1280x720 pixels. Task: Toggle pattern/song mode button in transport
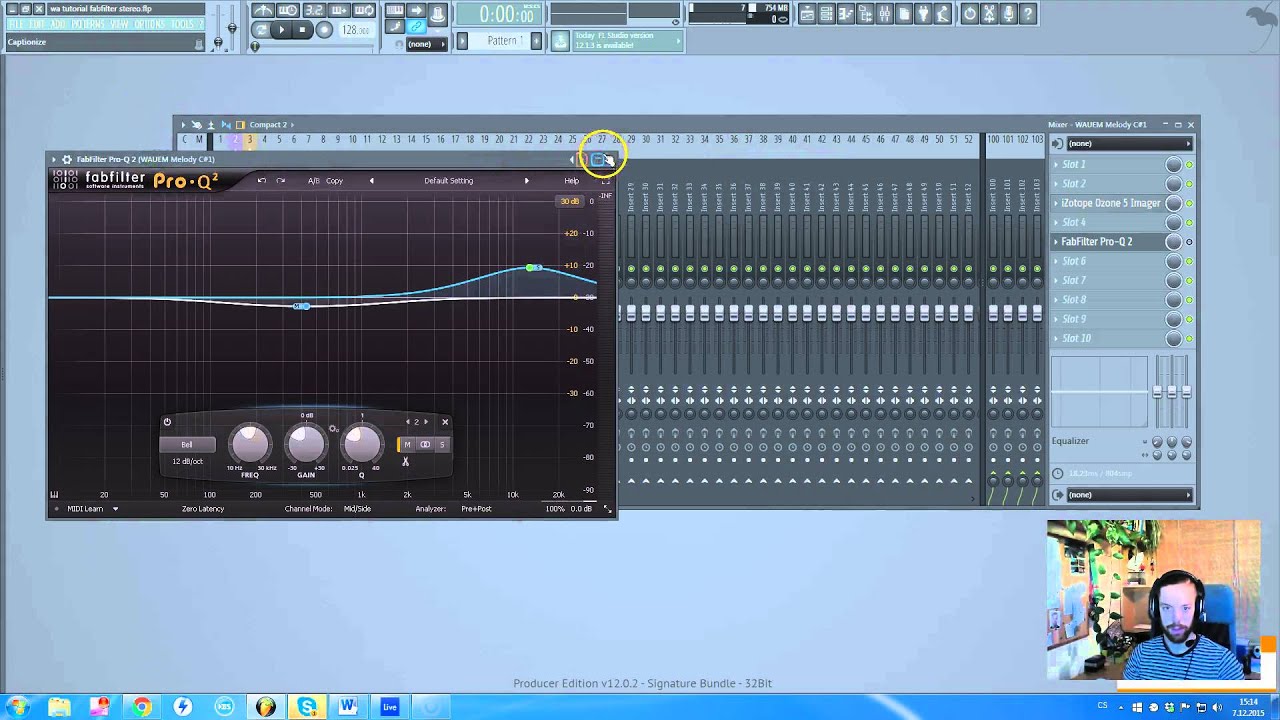point(261,30)
